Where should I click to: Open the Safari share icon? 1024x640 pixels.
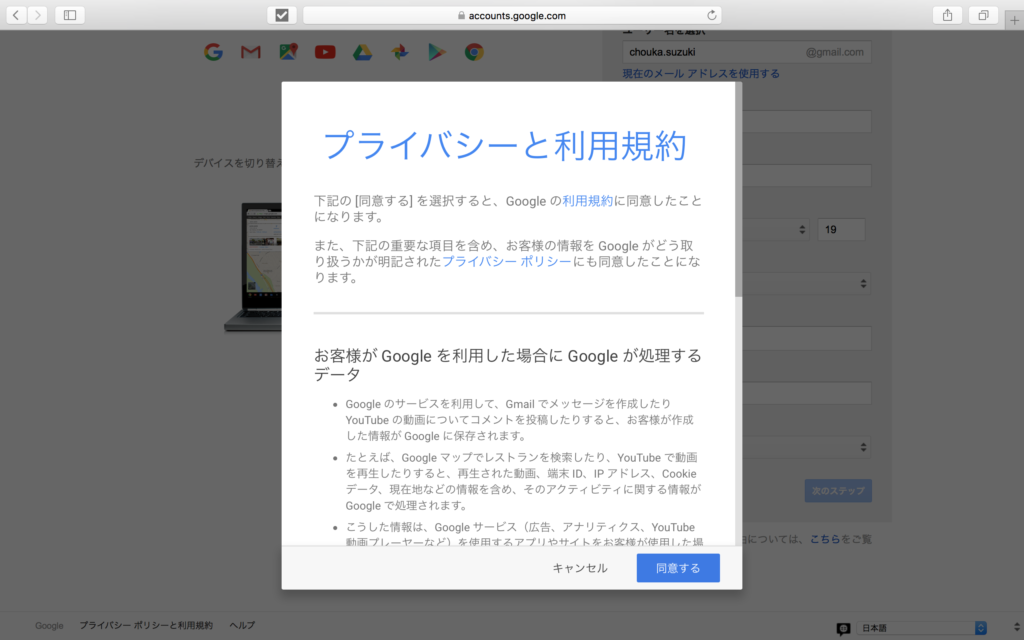point(945,15)
